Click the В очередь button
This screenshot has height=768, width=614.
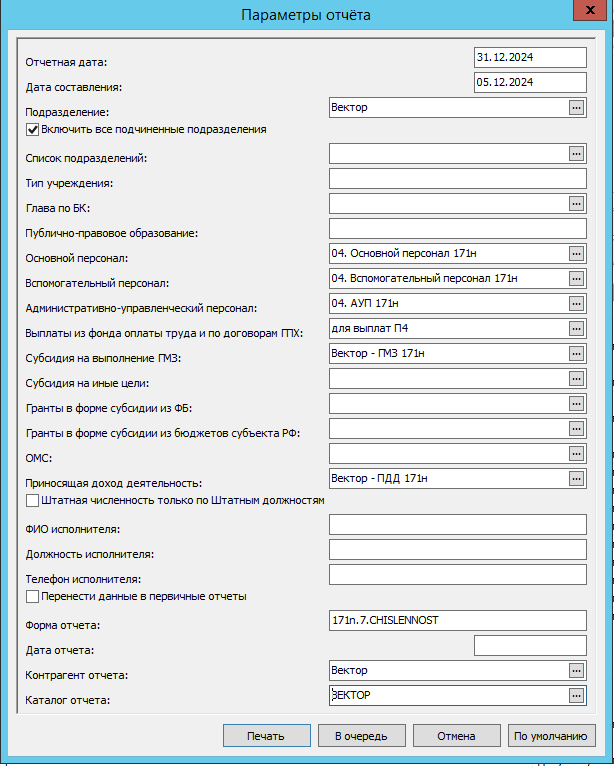click(361, 736)
